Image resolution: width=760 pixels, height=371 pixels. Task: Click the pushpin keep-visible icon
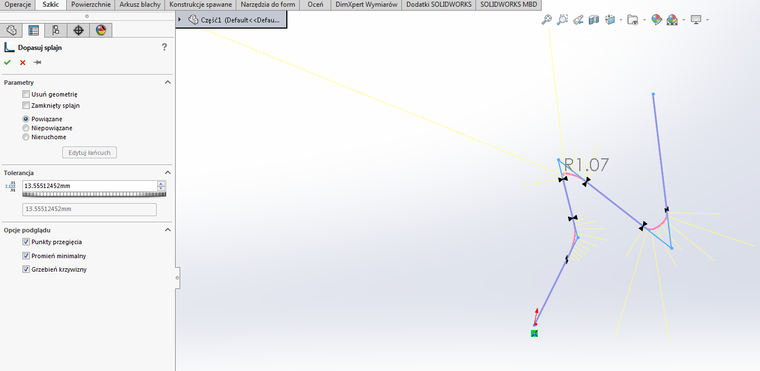pos(37,62)
